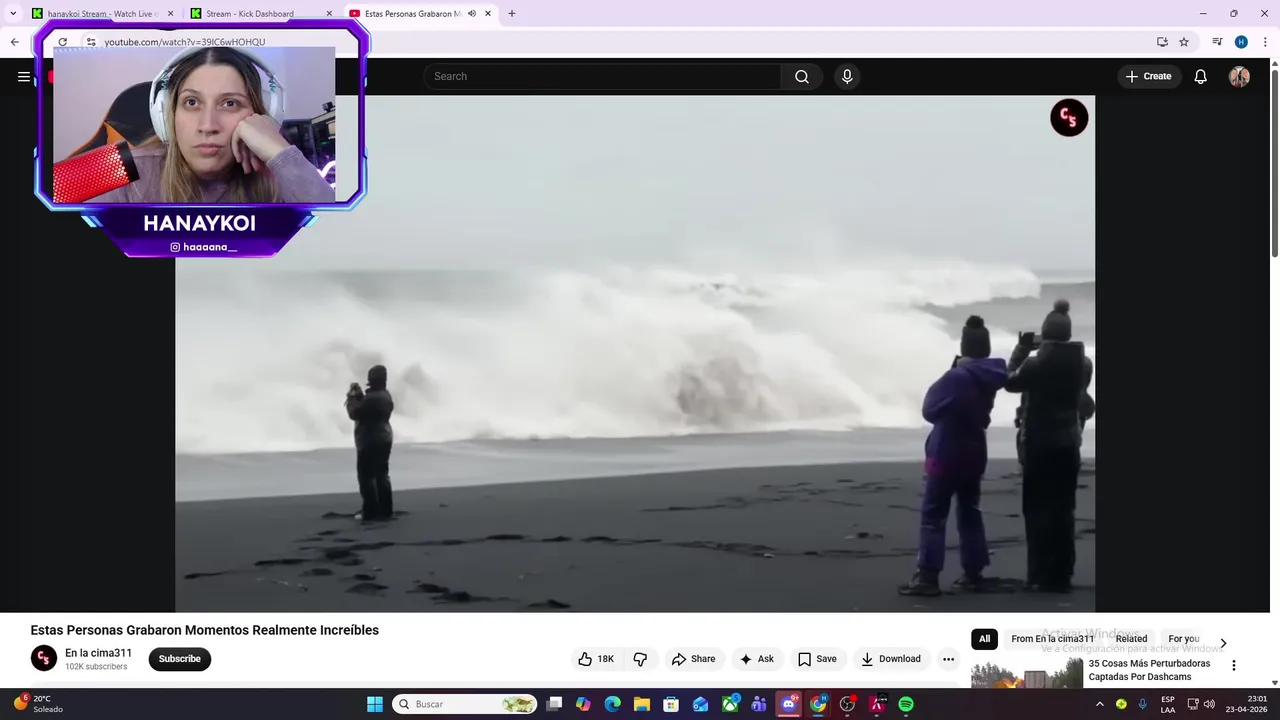Click the main video player
The width and height of the screenshot is (1280, 720).
pos(635,354)
